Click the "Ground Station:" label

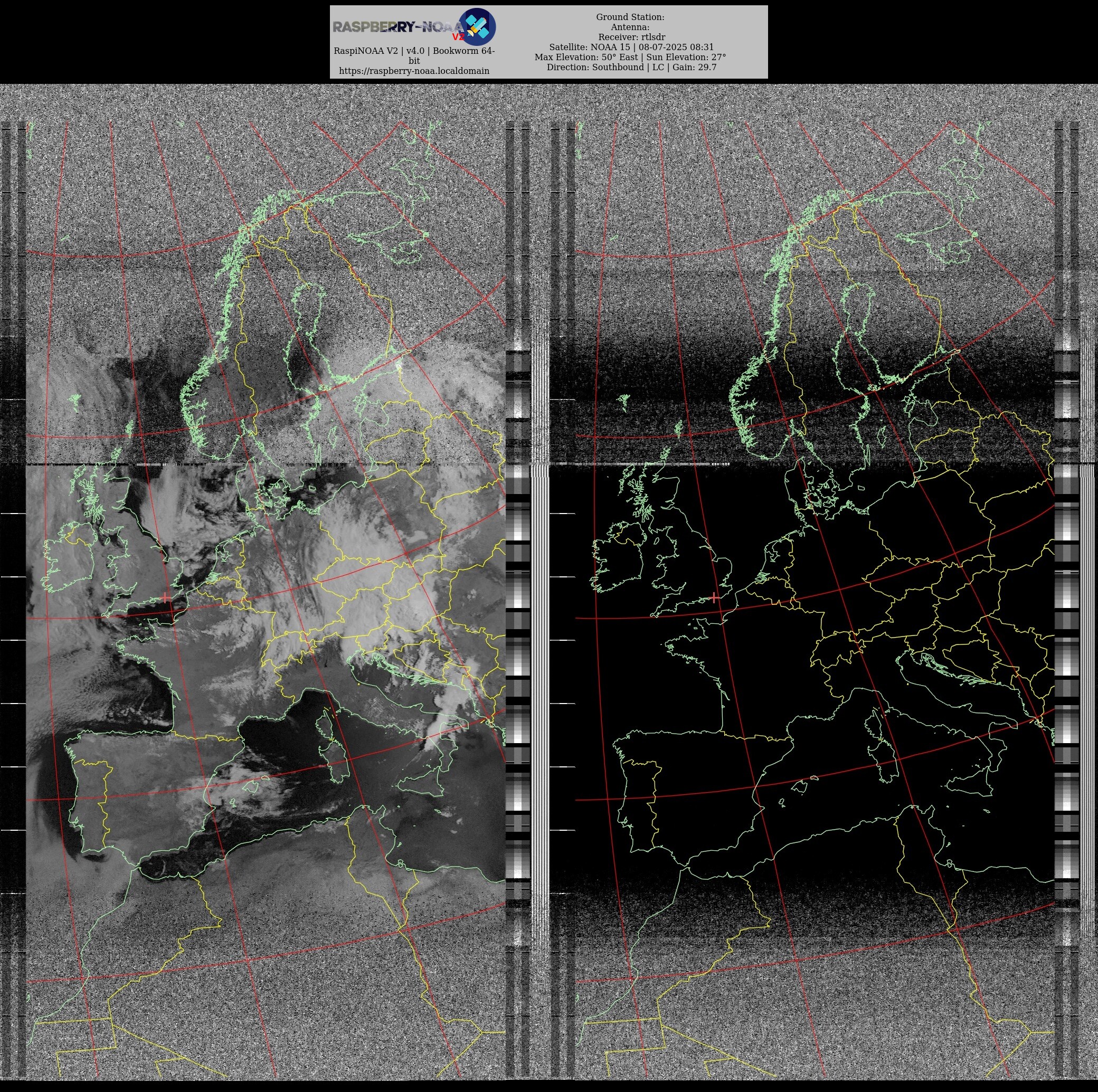click(630, 17)
